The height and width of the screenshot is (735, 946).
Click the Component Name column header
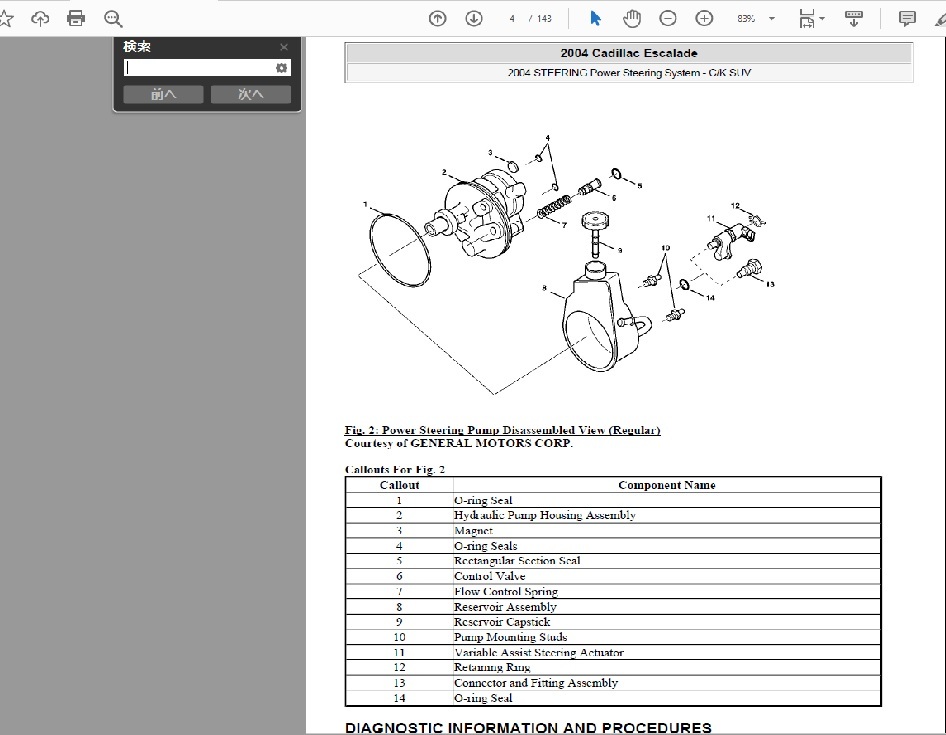667,485
